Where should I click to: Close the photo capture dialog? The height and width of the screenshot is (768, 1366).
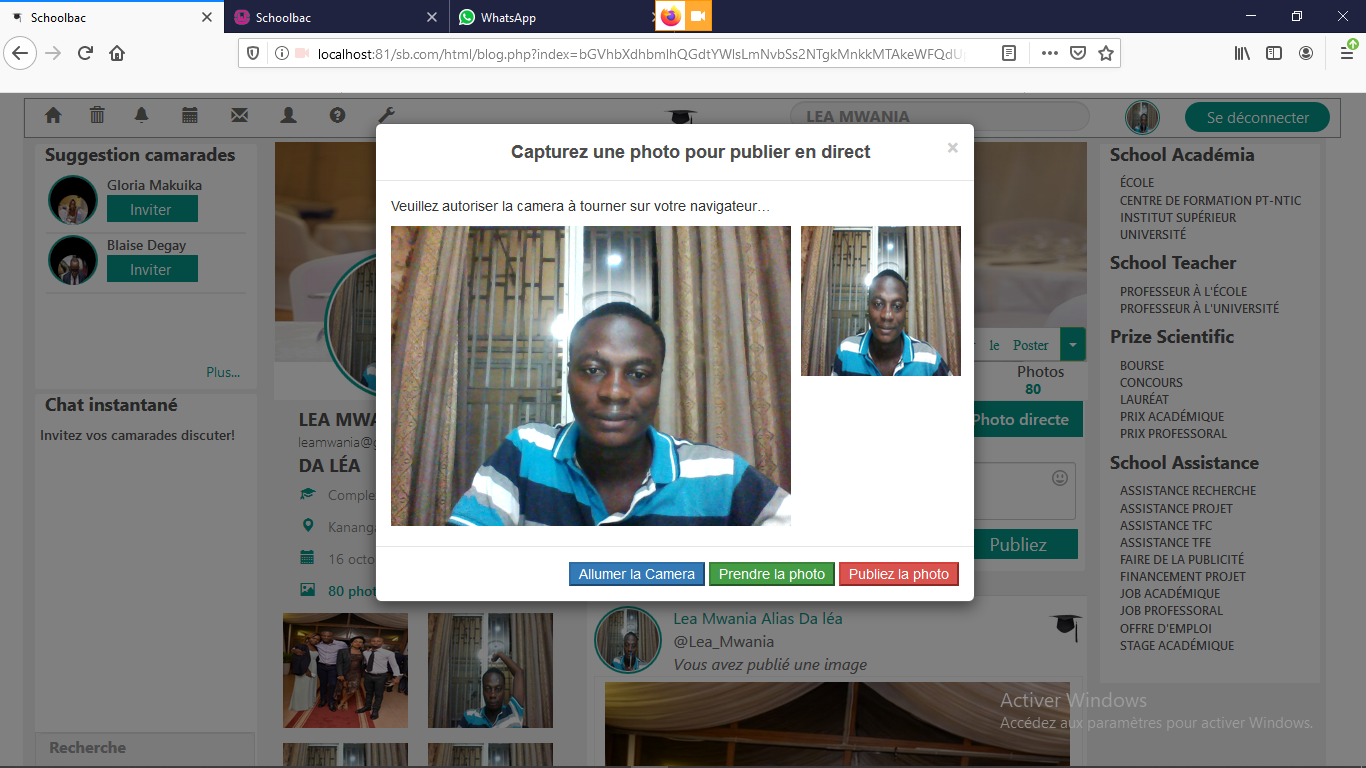[x=952, y=148]
